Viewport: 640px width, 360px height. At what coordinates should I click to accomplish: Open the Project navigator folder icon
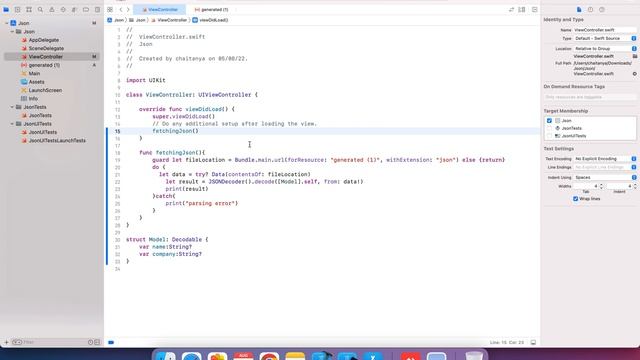click(6, 9)
